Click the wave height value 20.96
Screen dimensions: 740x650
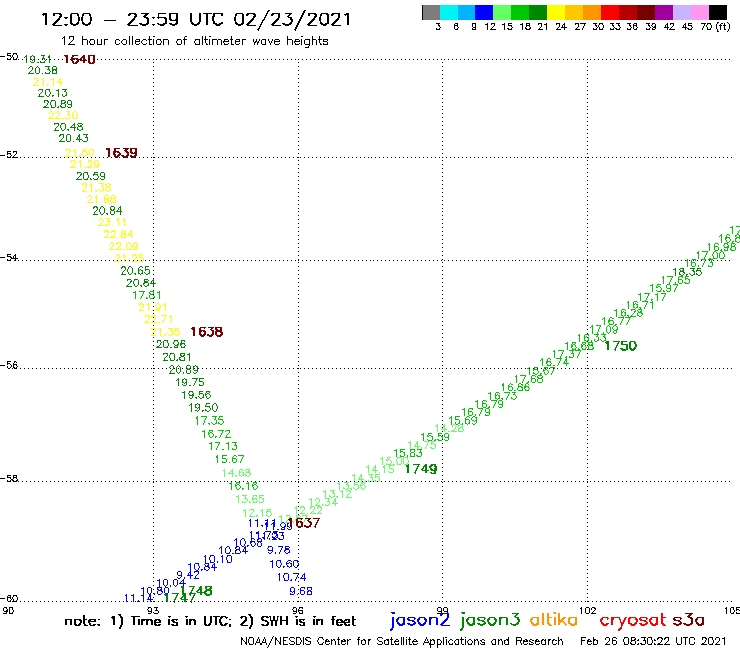coord(171,345)
